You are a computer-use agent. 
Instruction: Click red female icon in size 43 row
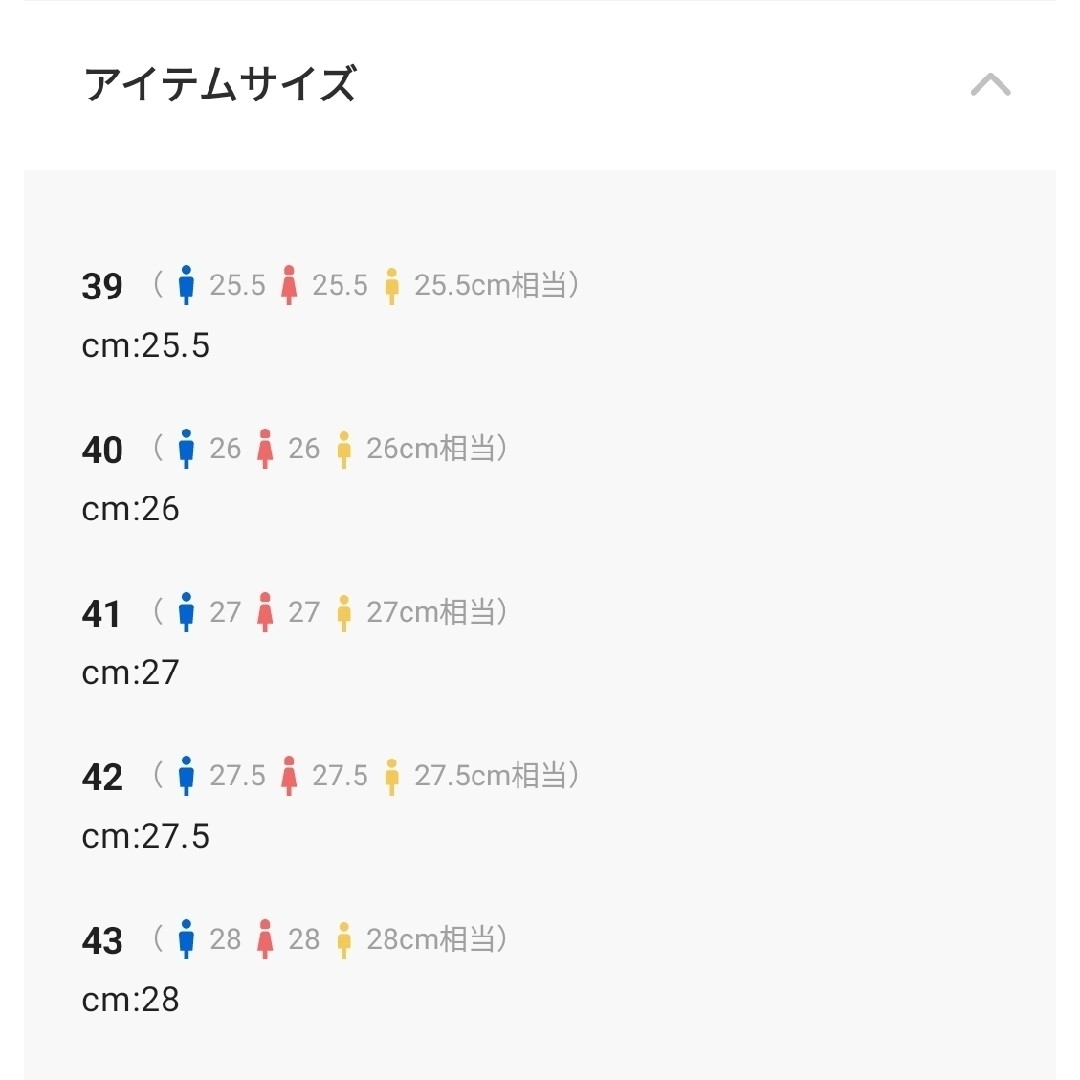click(x=265, y=939)
